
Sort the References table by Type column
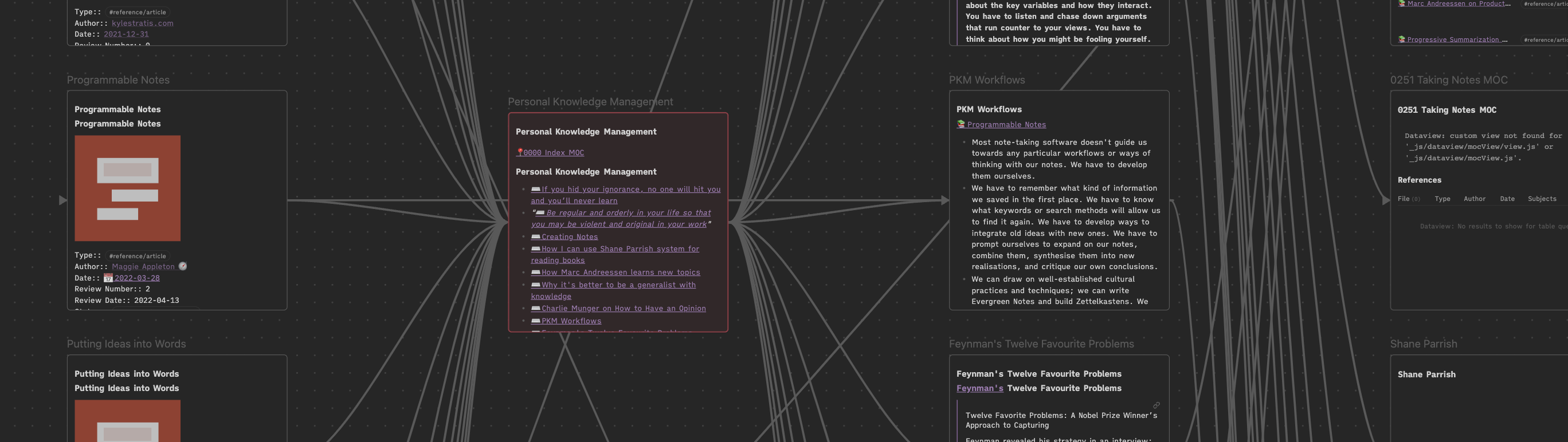[1442, 199]
